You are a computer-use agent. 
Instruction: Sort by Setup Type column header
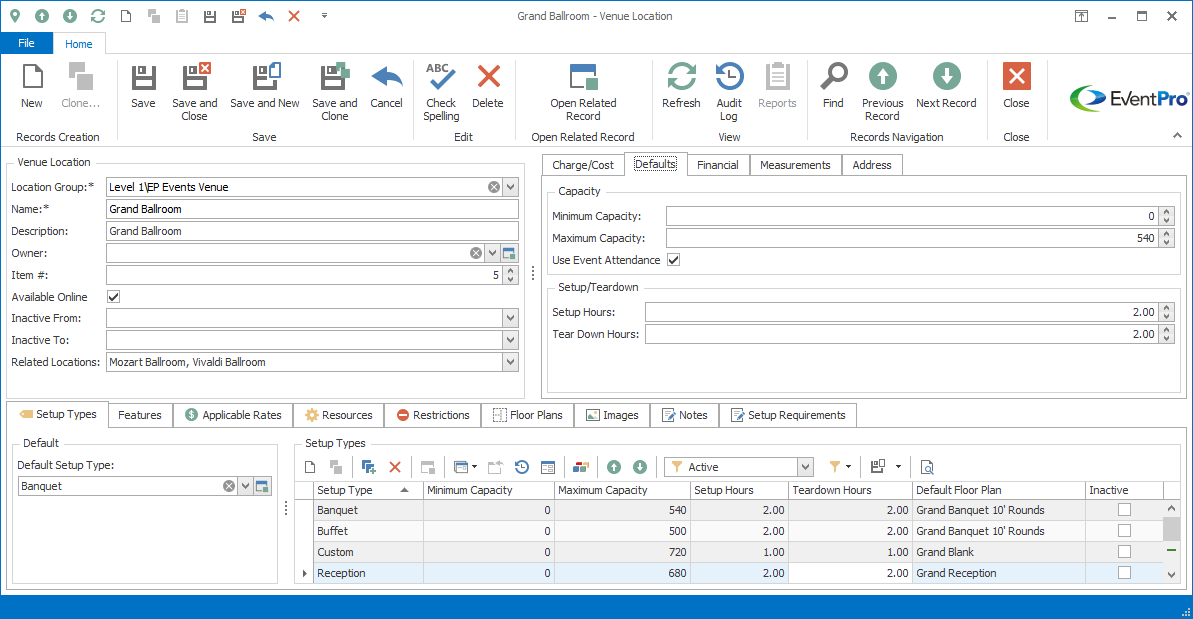coord(367,490)
